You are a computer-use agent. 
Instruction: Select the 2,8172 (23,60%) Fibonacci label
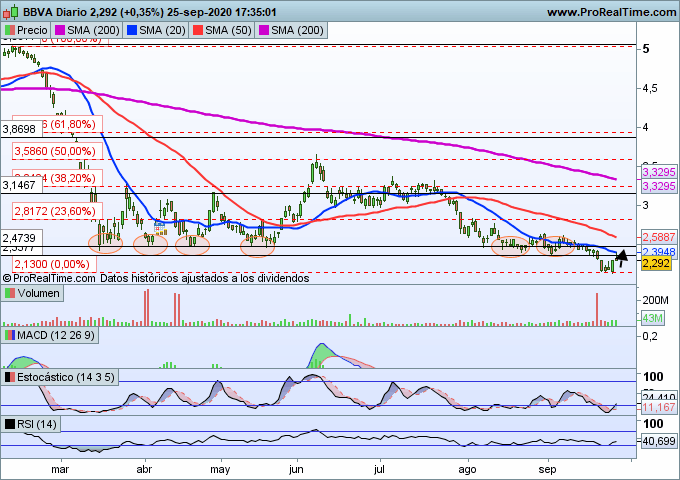(x=55, y=211)
